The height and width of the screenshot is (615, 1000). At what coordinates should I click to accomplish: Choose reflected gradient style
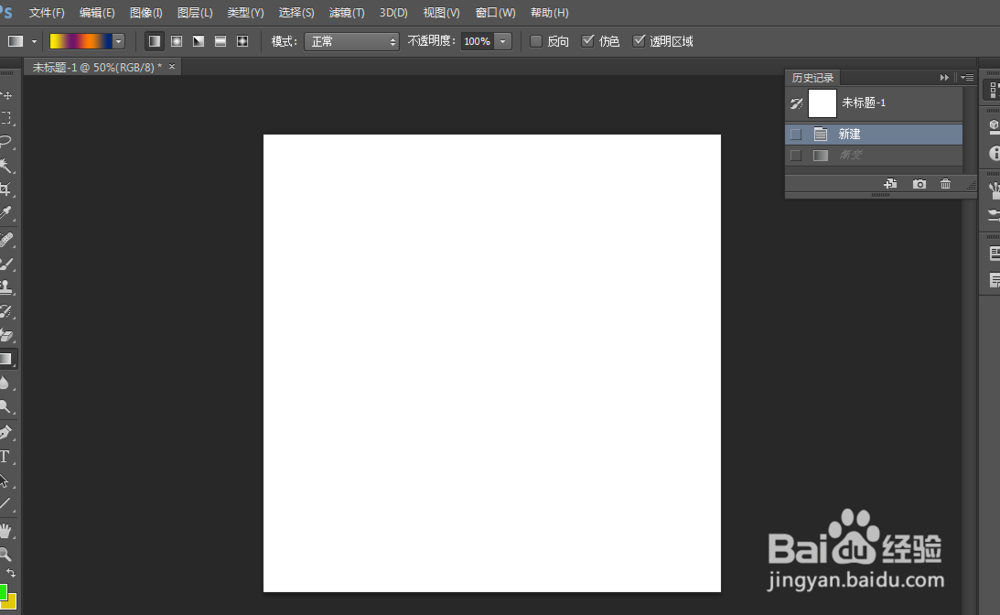(x=220, y=41)
